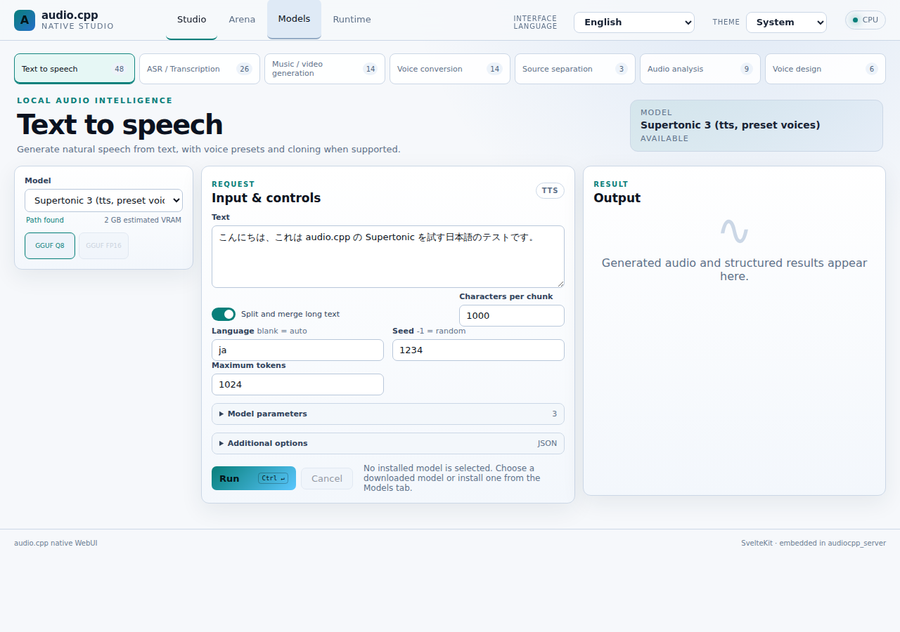This screenshot has height=632, width=900.
Task: Toggle Split and merge long text switch
Action: [223, 314]
